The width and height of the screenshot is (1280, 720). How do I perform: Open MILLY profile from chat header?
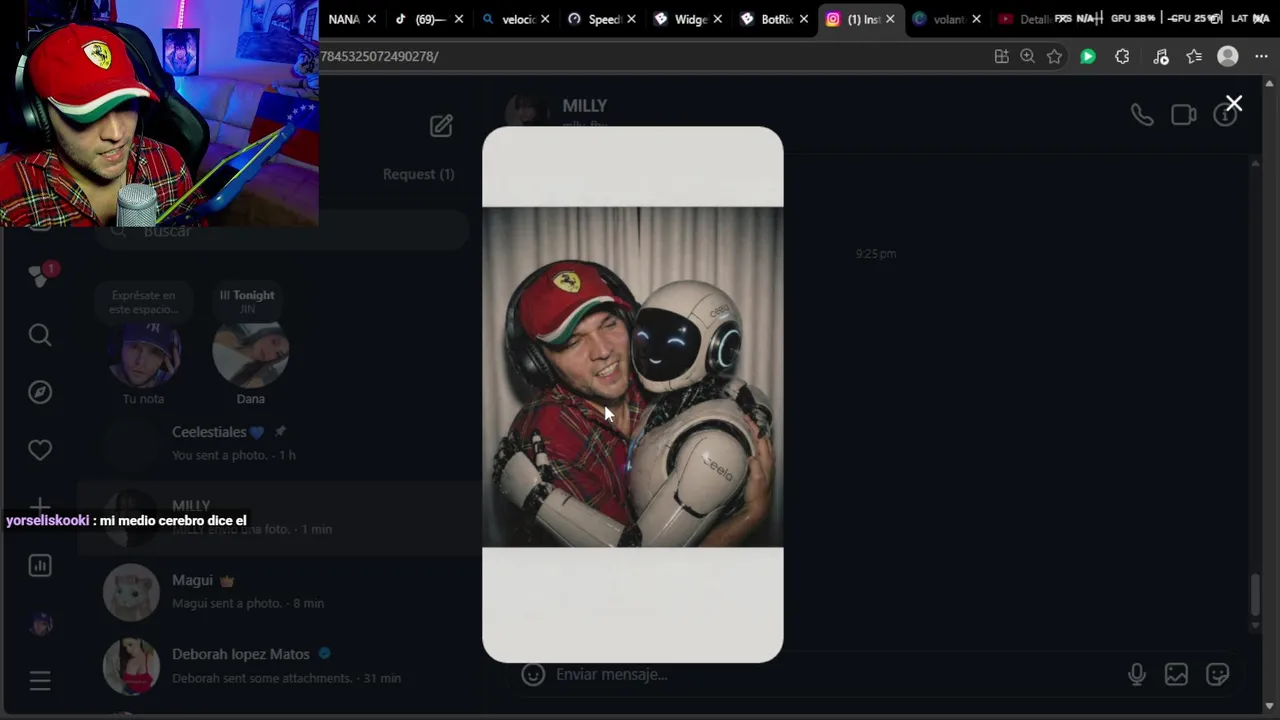[x=584, y=106]
